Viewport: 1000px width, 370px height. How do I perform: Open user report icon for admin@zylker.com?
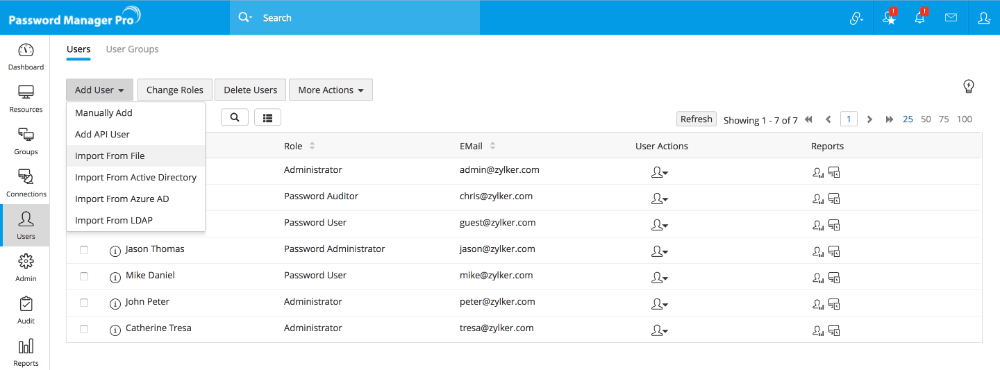tap(818, 172)
